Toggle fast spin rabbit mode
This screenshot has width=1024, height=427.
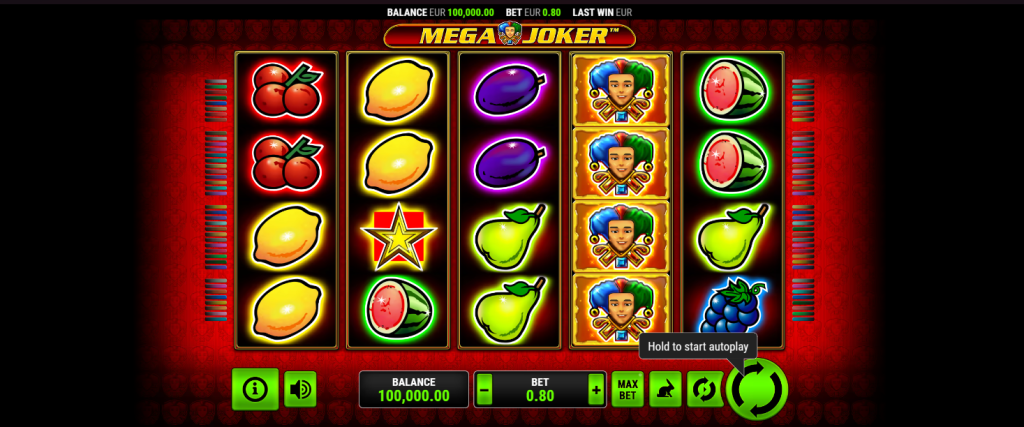coord(665,389)
